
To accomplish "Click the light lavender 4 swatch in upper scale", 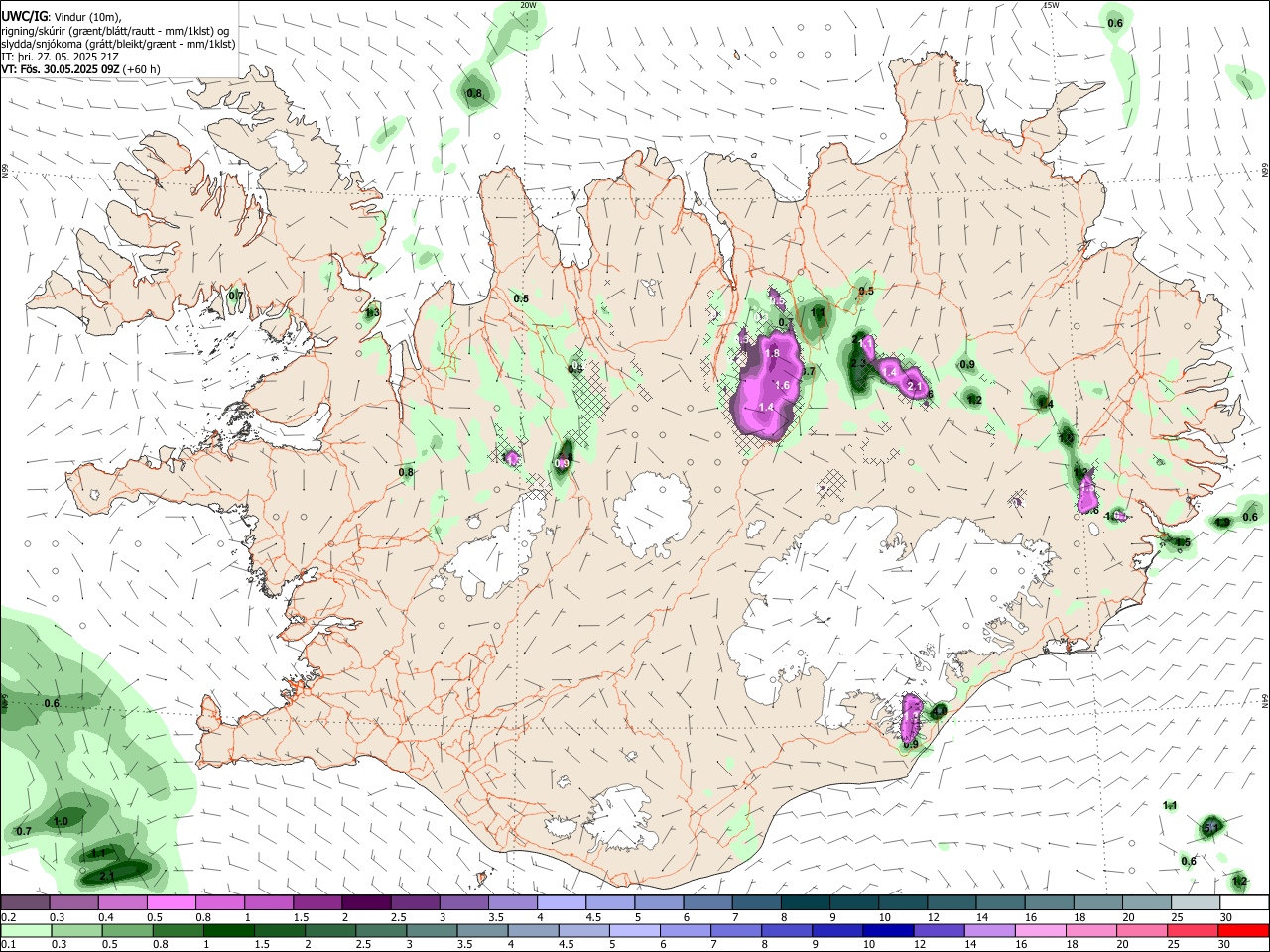I will pos(562,902).
